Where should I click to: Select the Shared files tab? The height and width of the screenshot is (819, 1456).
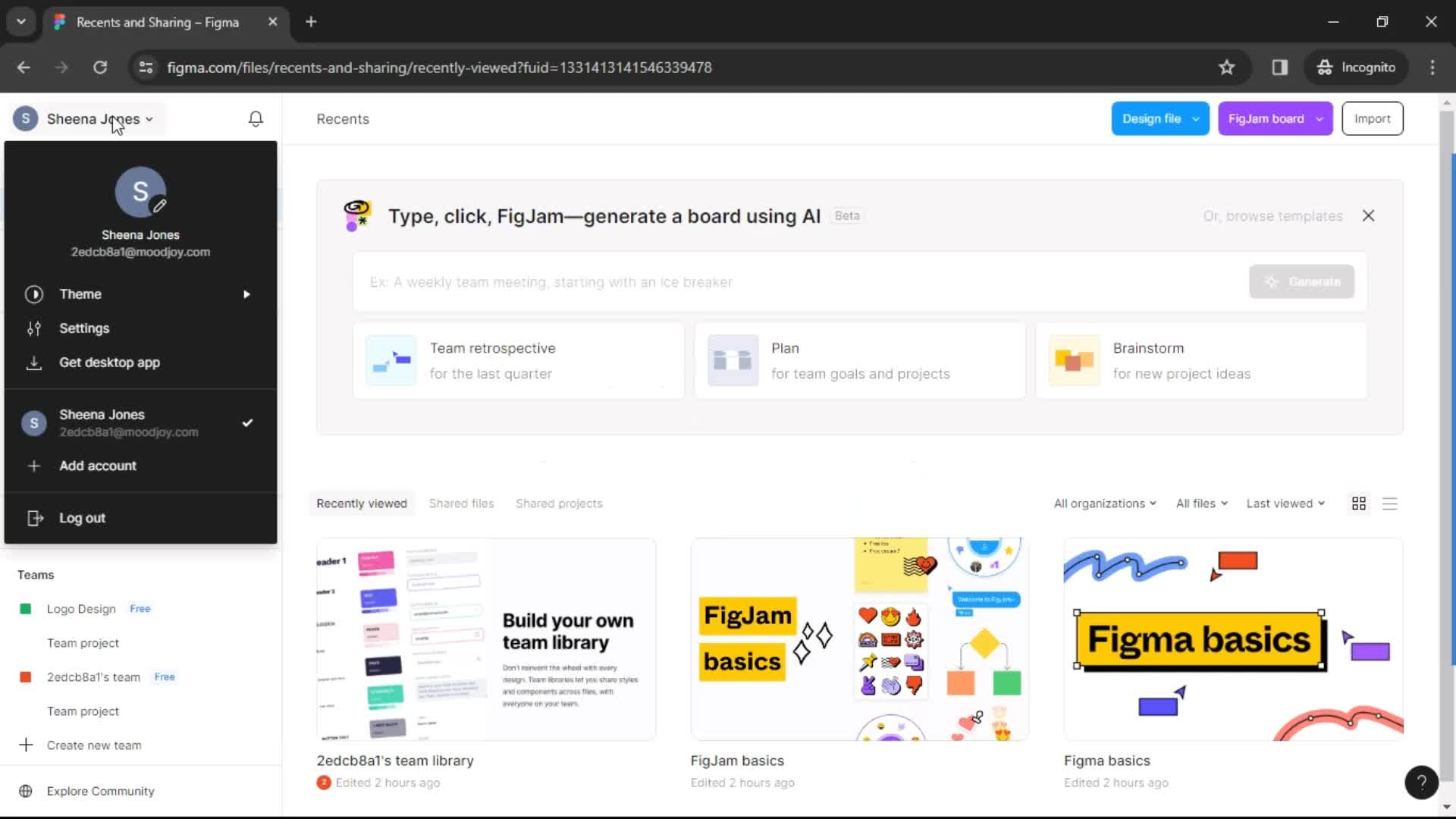[461, 503]
